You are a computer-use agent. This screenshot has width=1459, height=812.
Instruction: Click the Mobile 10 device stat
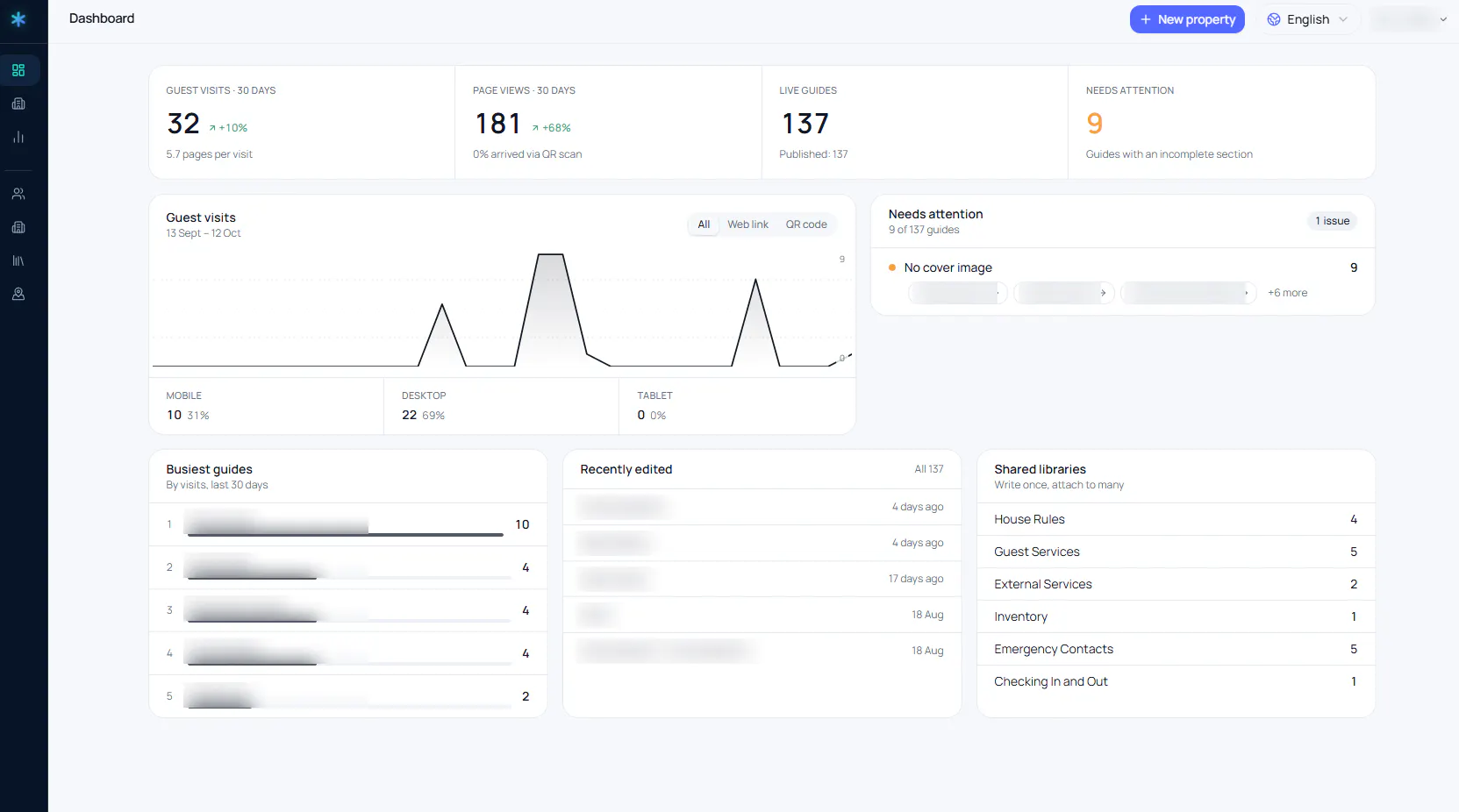267,406
